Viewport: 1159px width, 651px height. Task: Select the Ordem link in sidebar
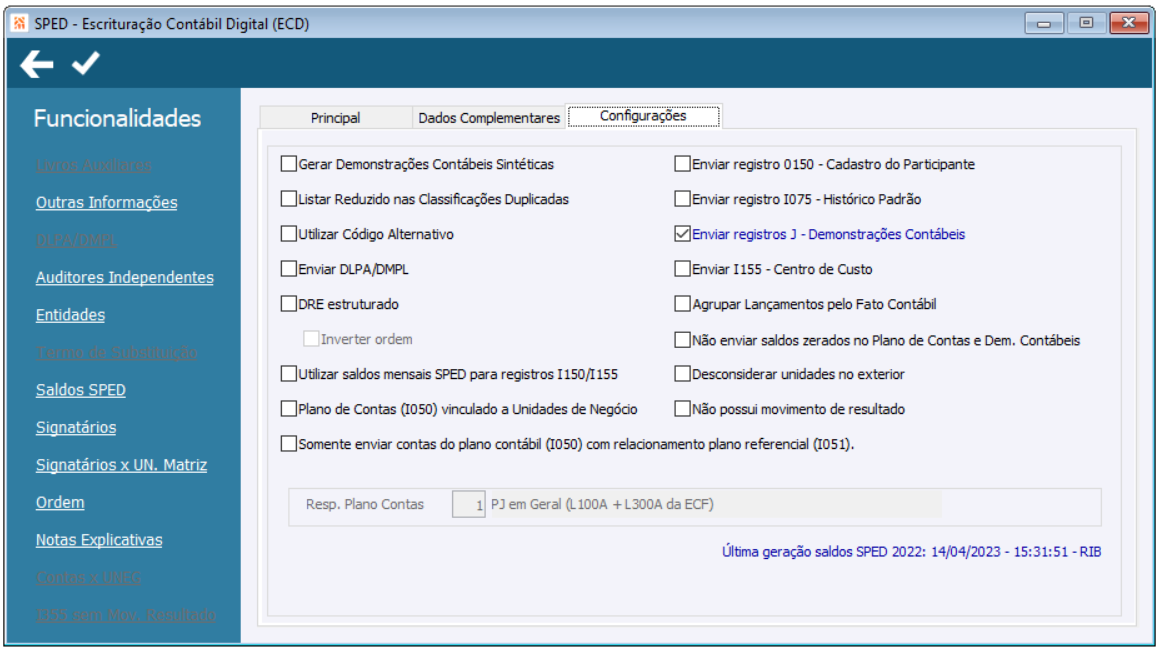[x=60, y=502]
